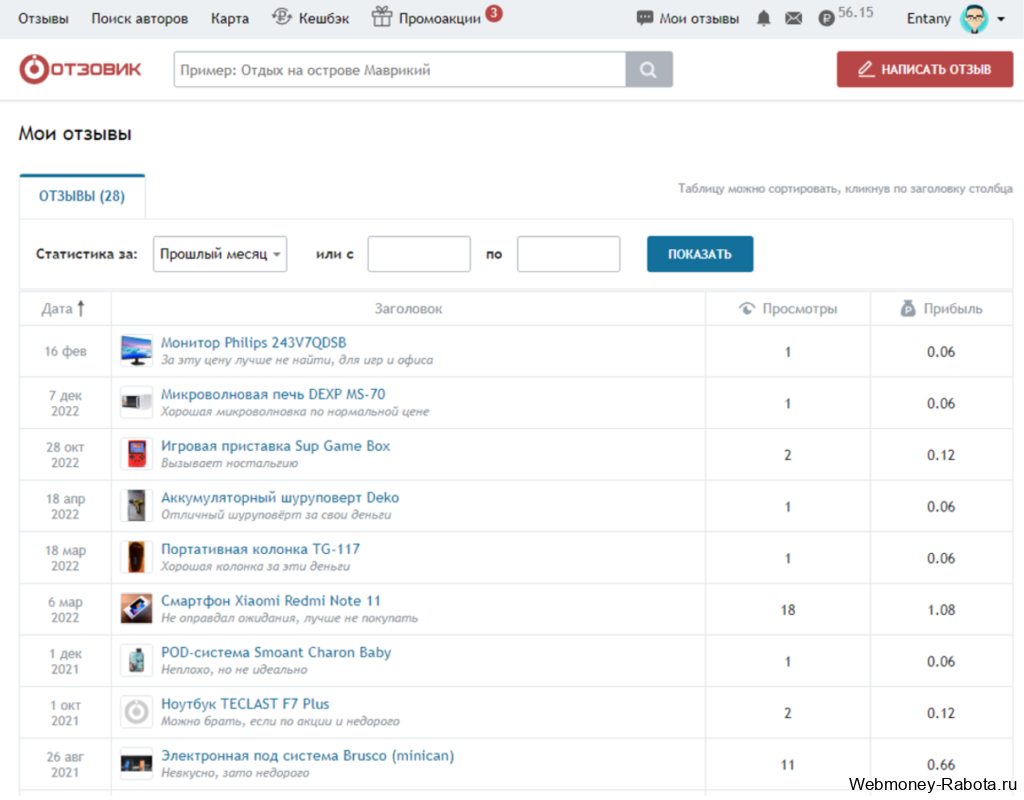
Task: Open the Smoant Charon Baby thumbnail
Action: (x=136, y=660)
